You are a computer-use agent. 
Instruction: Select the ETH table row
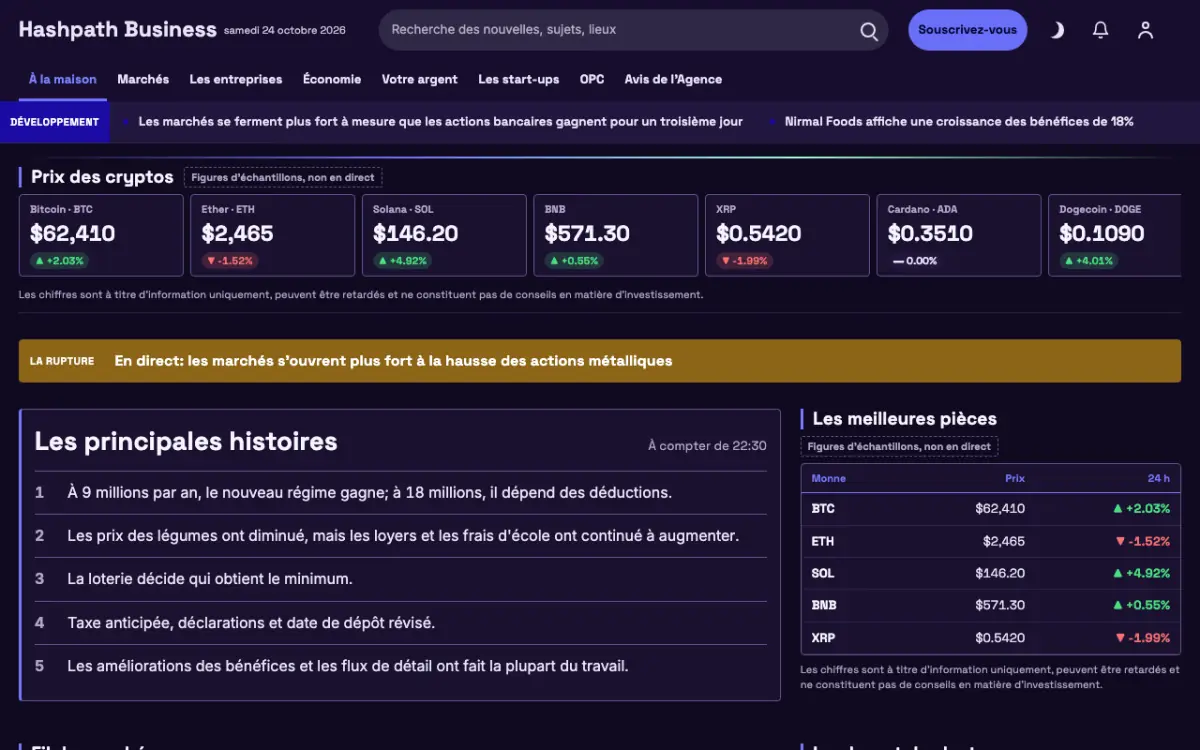[990, 541]
